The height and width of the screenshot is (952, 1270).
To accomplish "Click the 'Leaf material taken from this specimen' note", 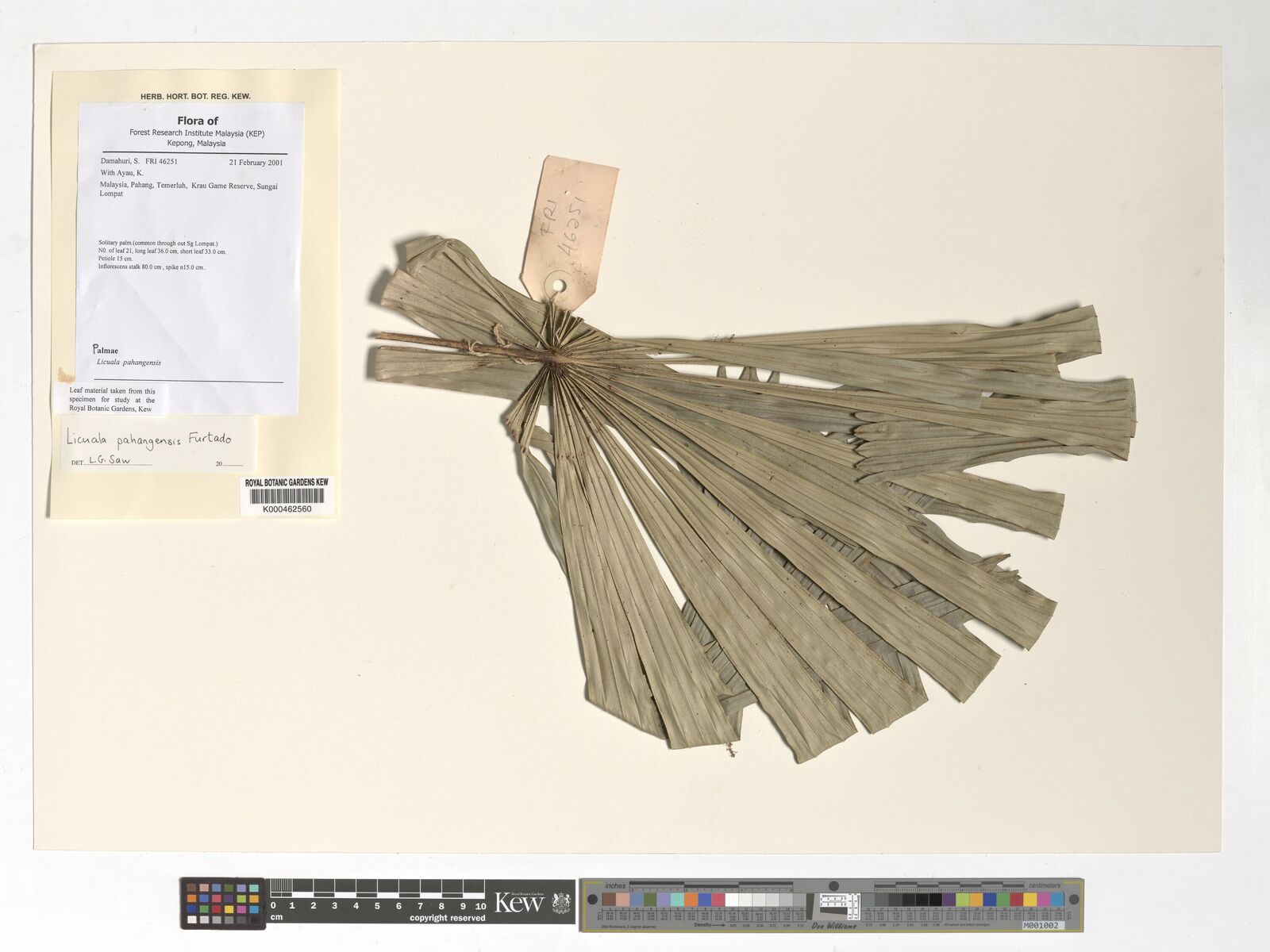I will 112,400.
